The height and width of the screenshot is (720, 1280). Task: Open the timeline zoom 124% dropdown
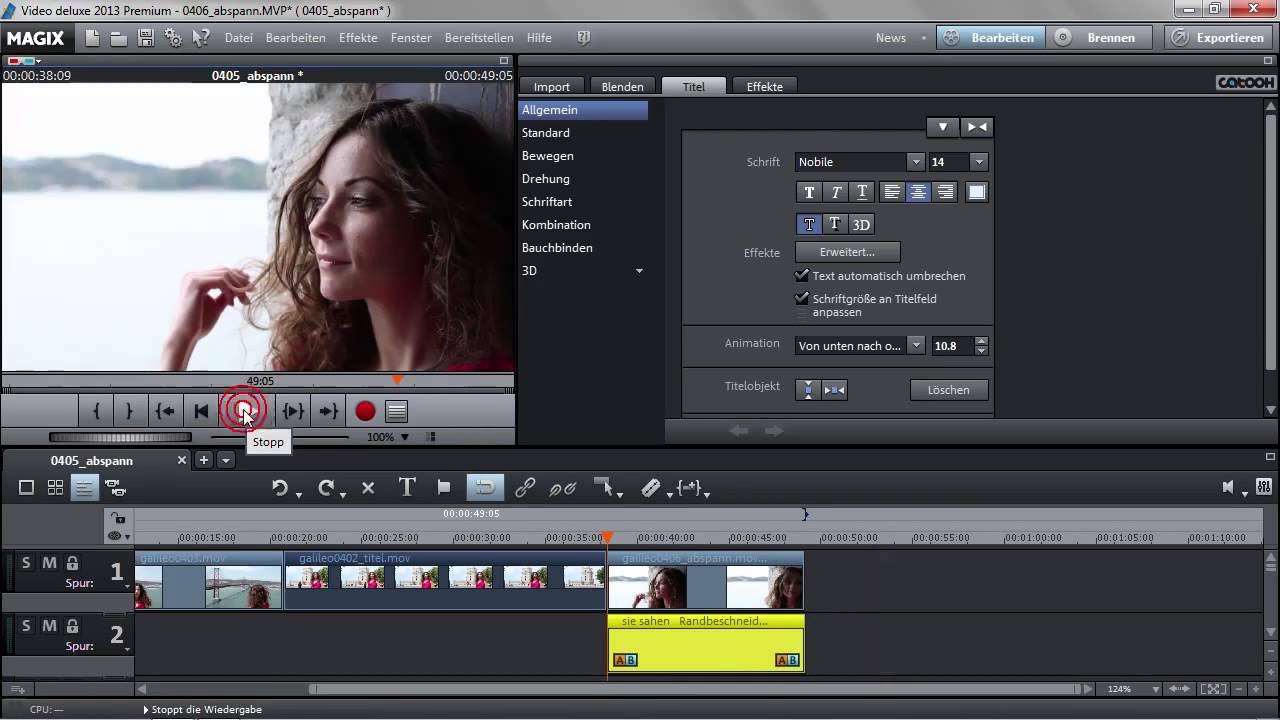click(x=1156, y=689)
